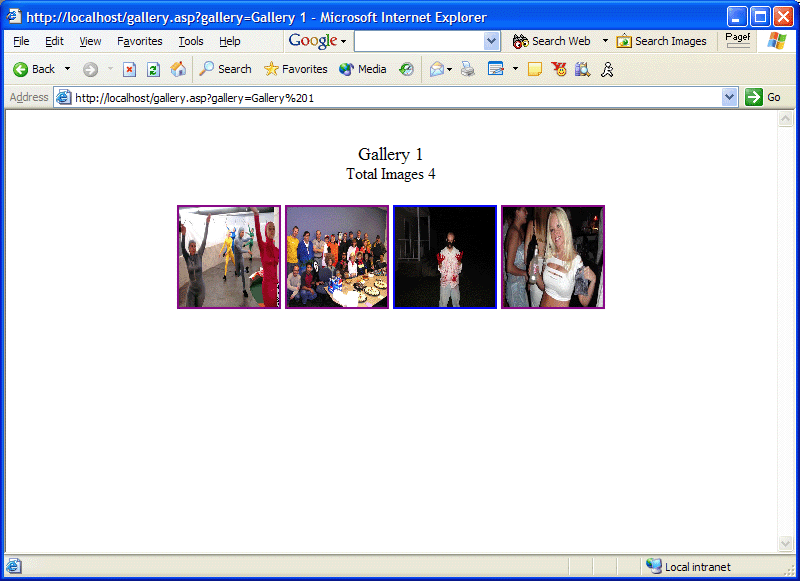Open the Search Web options dropdown arrow
800x581 pixels.
[605, 41]
